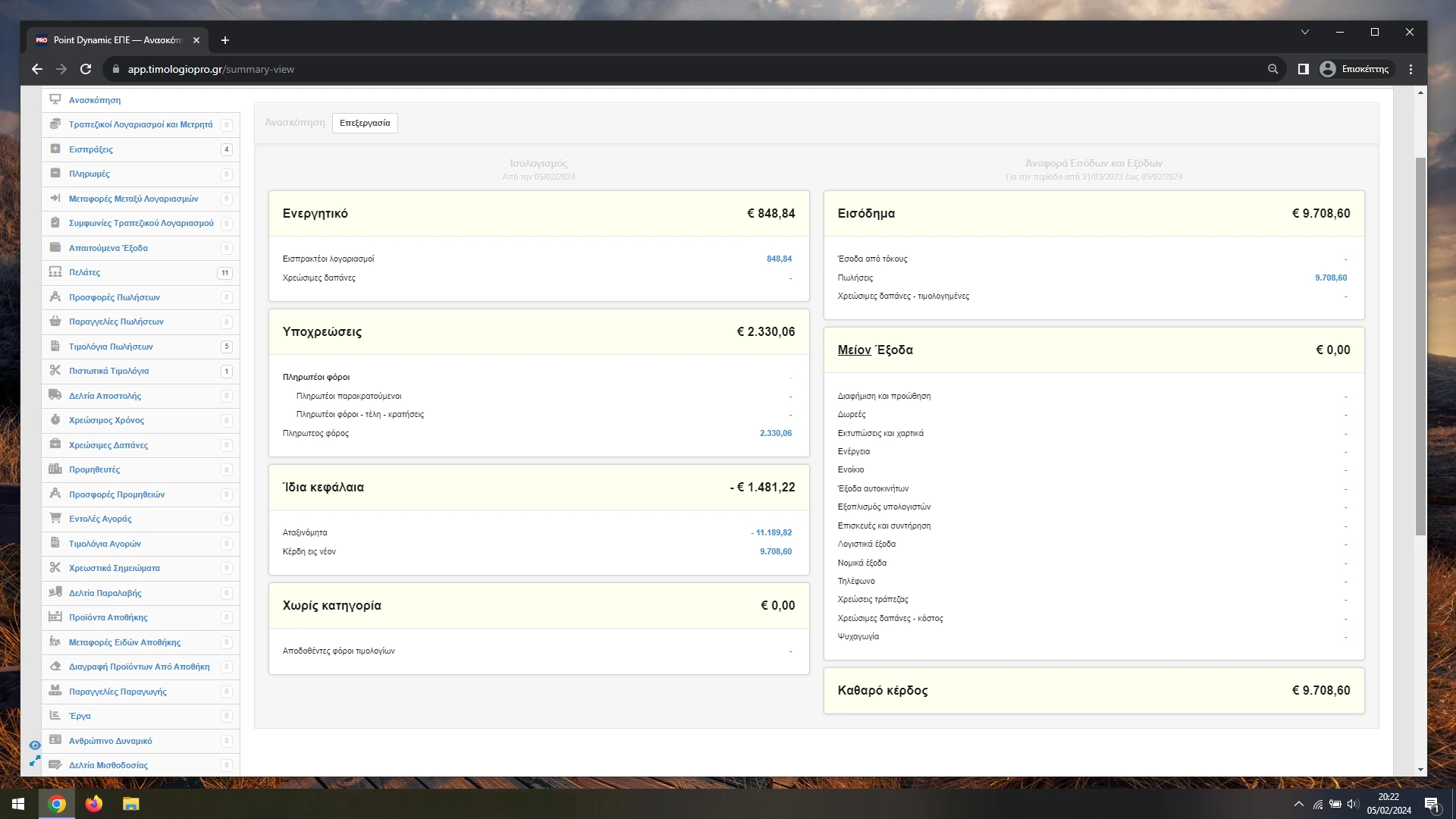Select Προμηθευτές from the sidebar
Image resolution: width=1456 pixels, height=819 pixels.
(94, 469)
